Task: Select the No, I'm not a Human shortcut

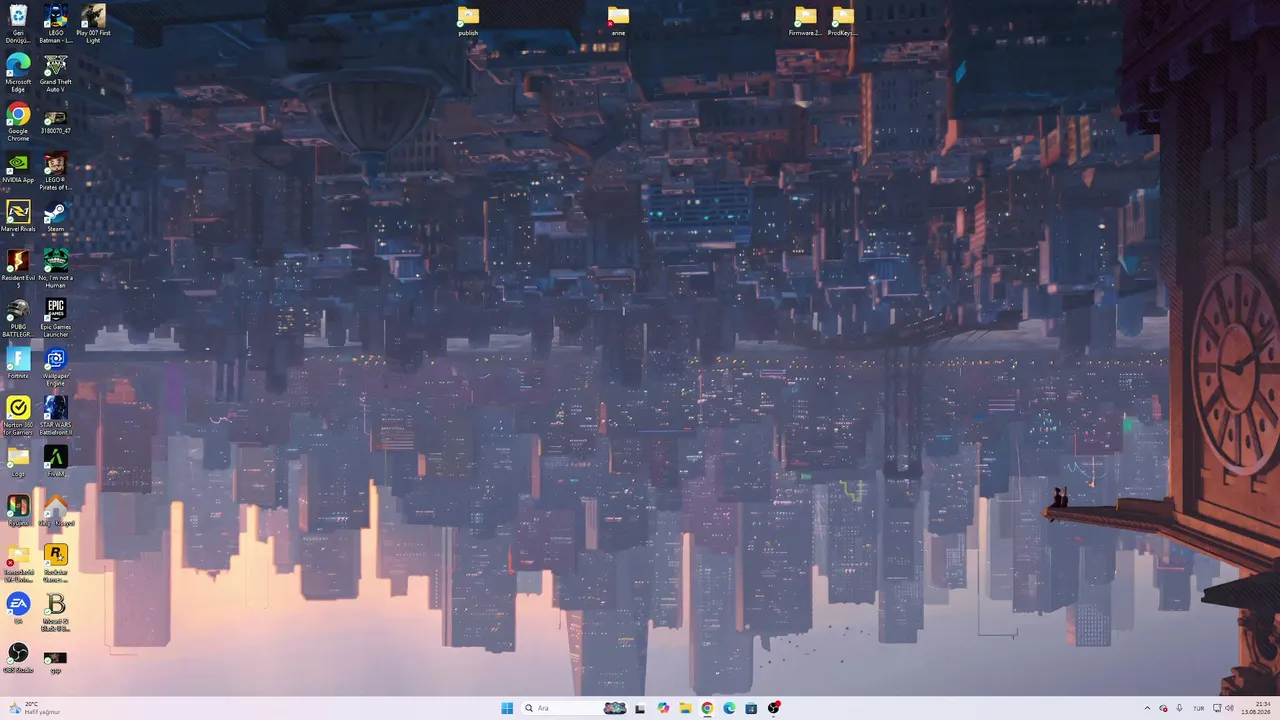Action: pyautogui.click(x=56, y=268)
